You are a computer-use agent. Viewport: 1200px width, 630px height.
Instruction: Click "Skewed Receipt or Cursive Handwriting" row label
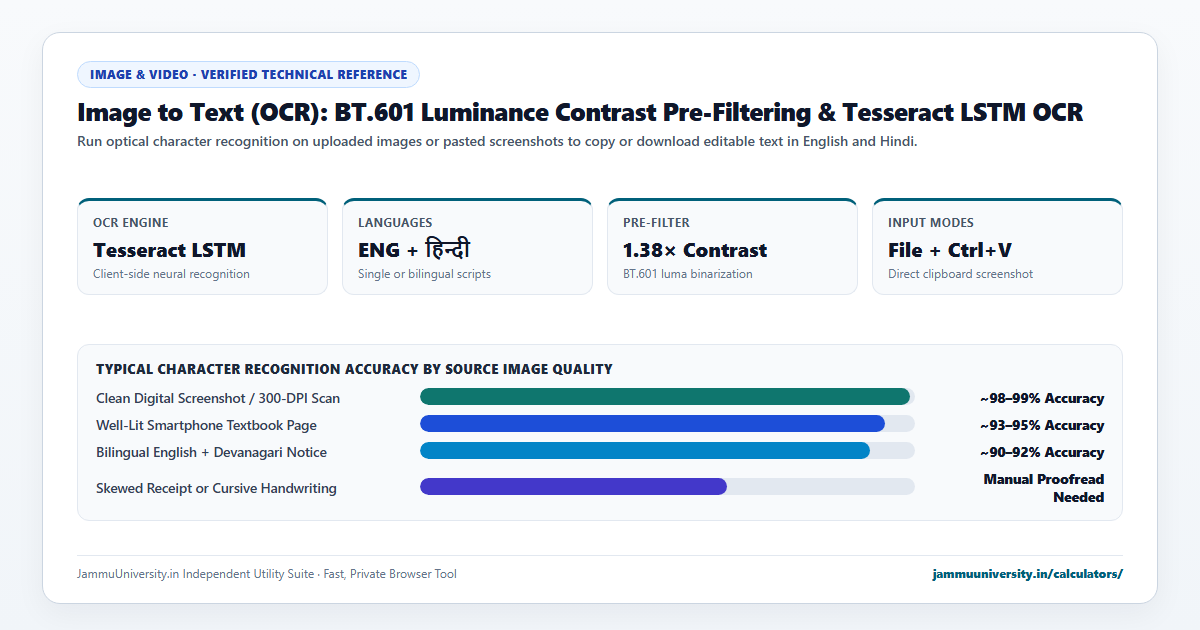(x=216, y=488)
